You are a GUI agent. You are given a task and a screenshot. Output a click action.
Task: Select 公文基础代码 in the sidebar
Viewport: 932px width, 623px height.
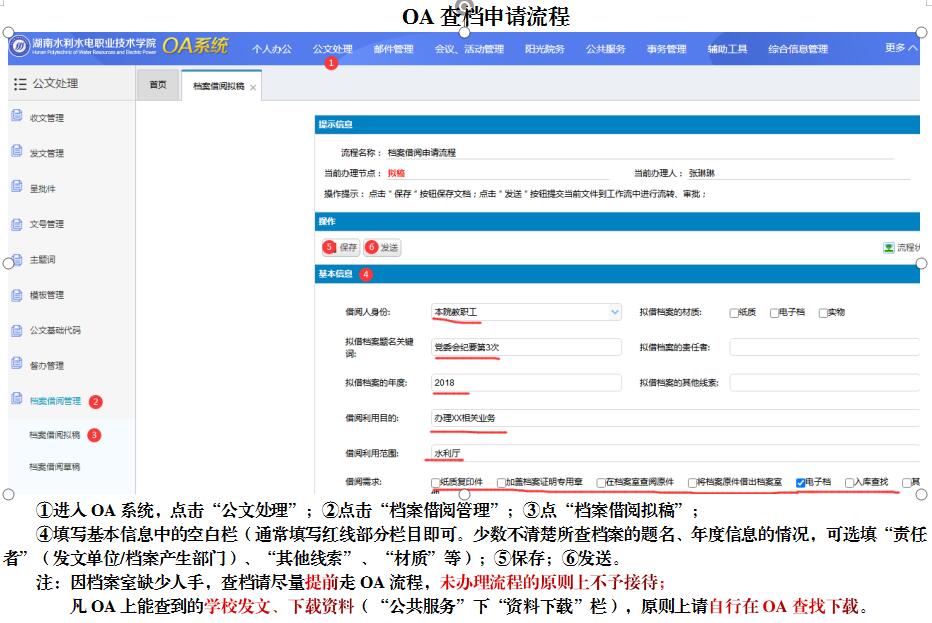tap(55, 331)
